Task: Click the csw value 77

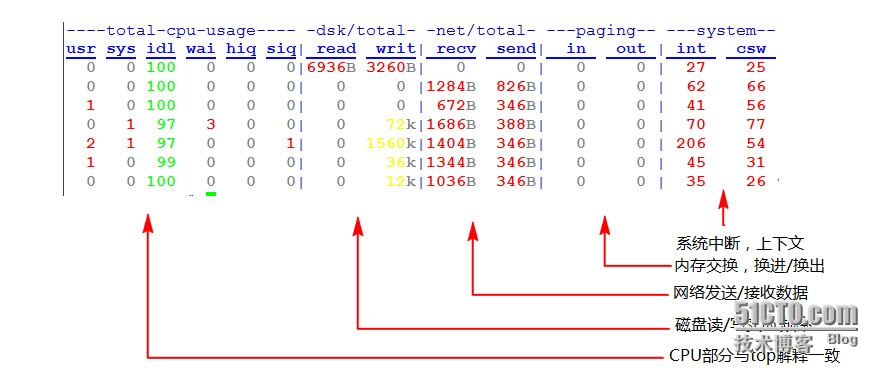Action: [756, 124]
